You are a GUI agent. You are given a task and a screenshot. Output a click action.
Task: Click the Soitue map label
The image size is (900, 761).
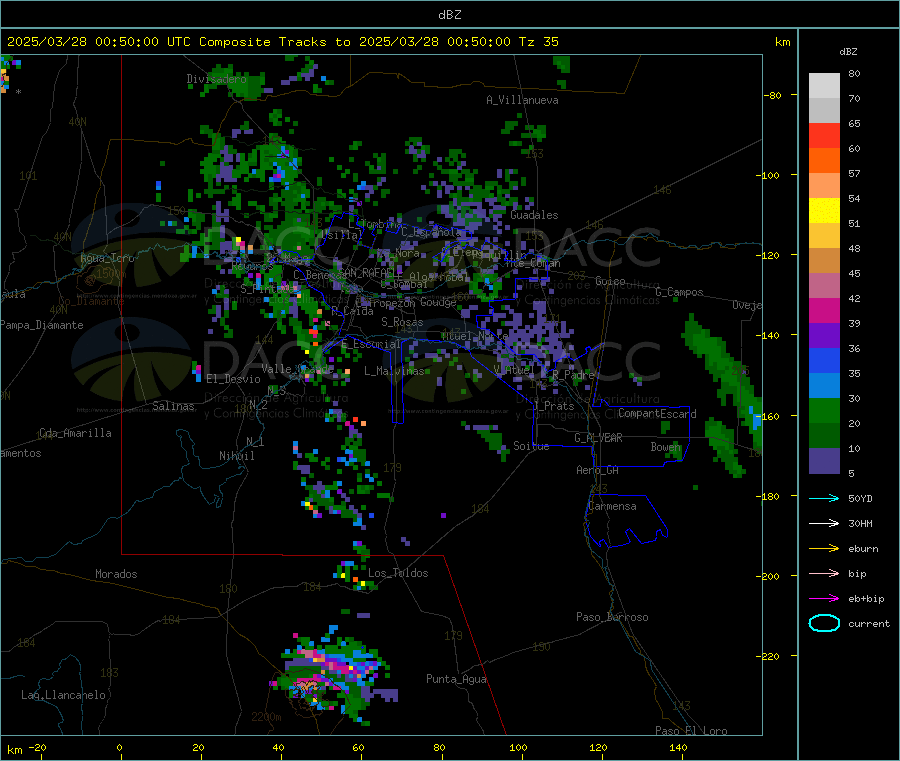[x=531, y=446]
